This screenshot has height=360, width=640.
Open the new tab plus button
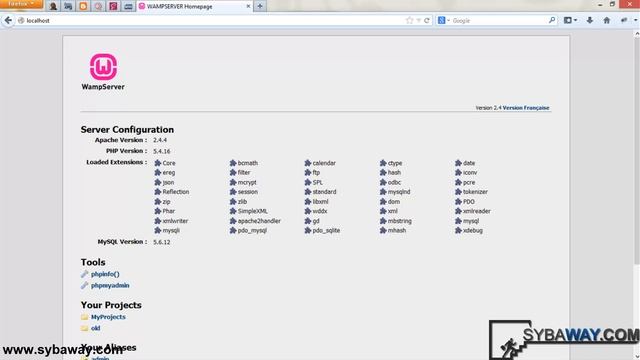(260, 6)
